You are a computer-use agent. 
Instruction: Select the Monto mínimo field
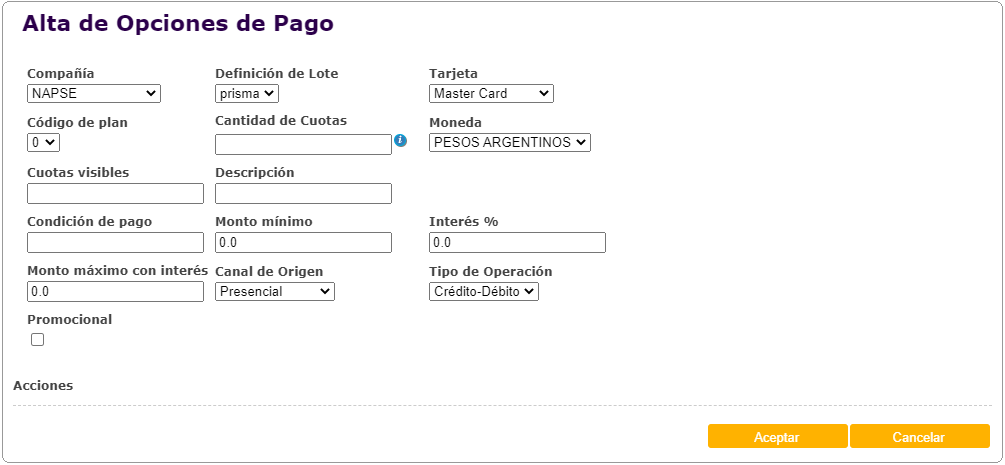[x=303, y=243]
